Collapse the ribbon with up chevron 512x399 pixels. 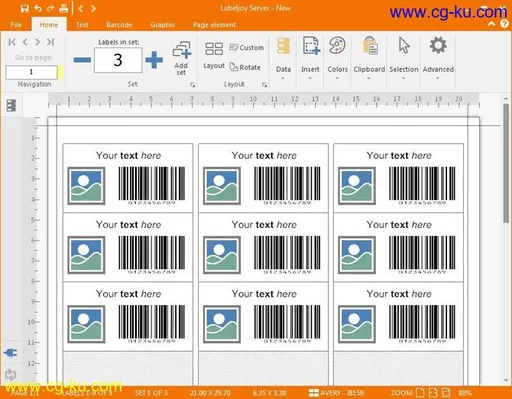pyautogui.click(x=491, y=24)
